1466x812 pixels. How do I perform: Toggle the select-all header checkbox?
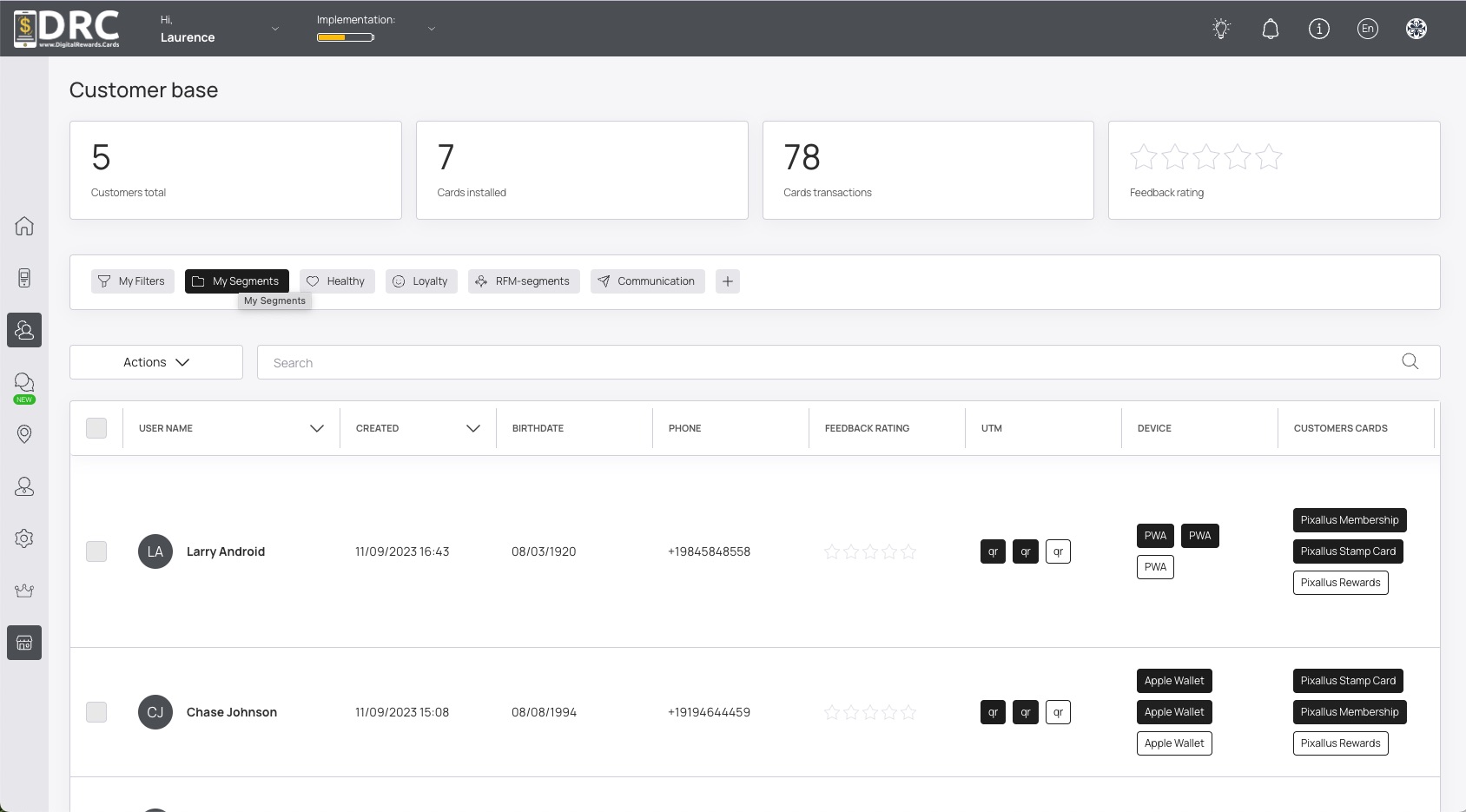(96, 428)
